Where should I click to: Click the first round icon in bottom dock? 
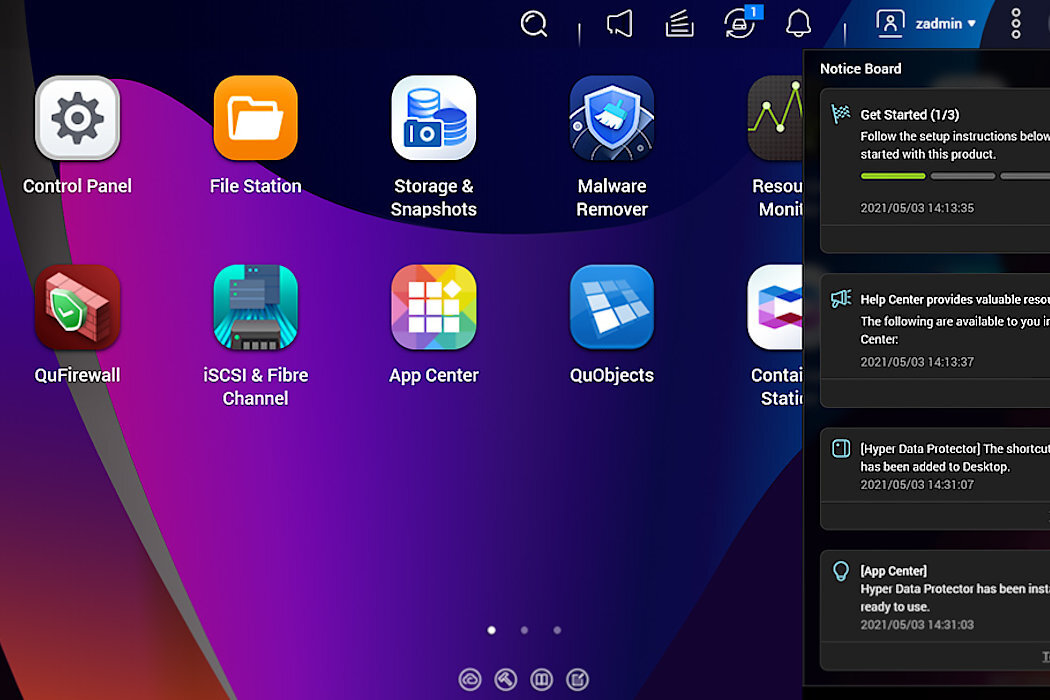coord(470,680)
